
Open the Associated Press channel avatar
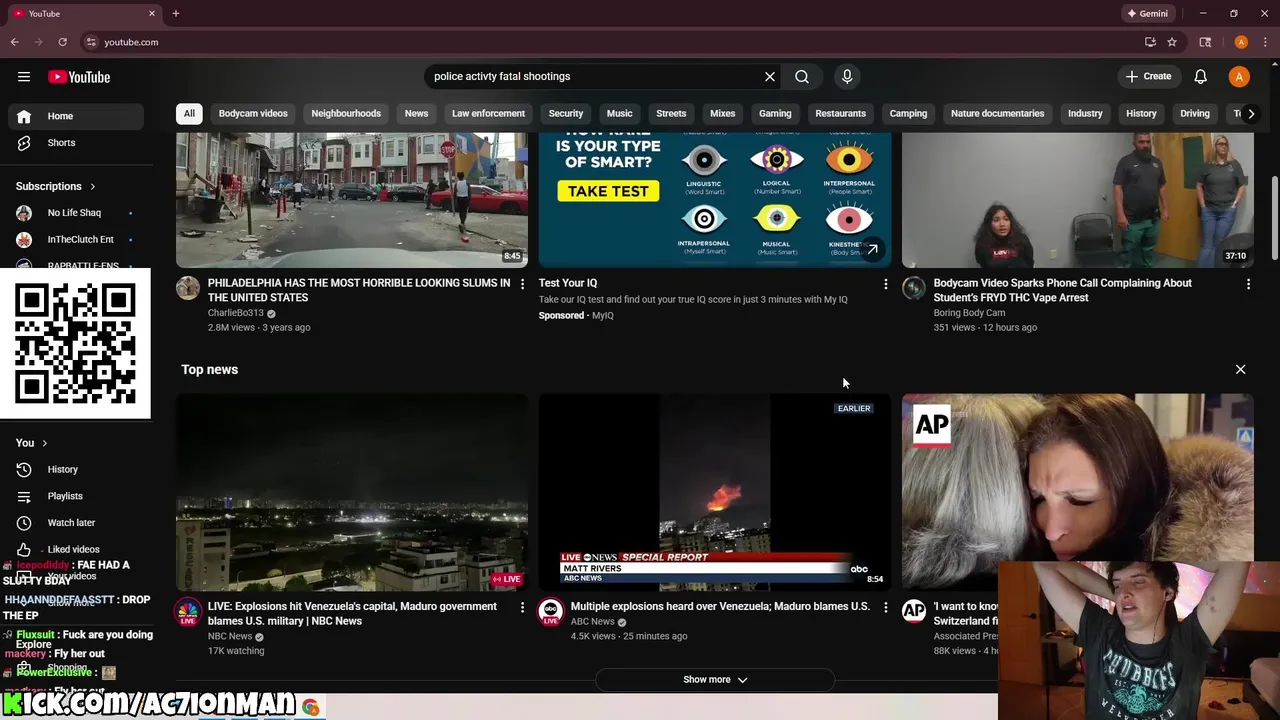coord(914,612)
